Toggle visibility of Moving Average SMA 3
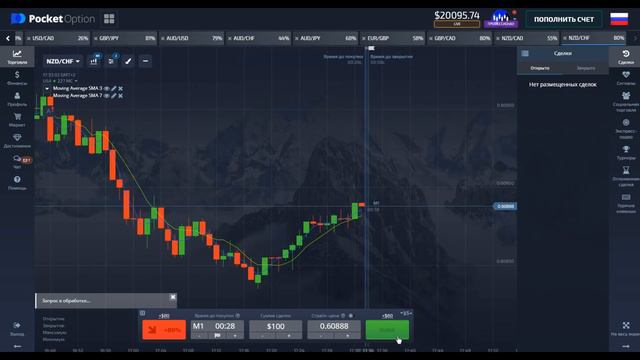Image resolution: width=640 pixels, height=360 pixels. 107,89
